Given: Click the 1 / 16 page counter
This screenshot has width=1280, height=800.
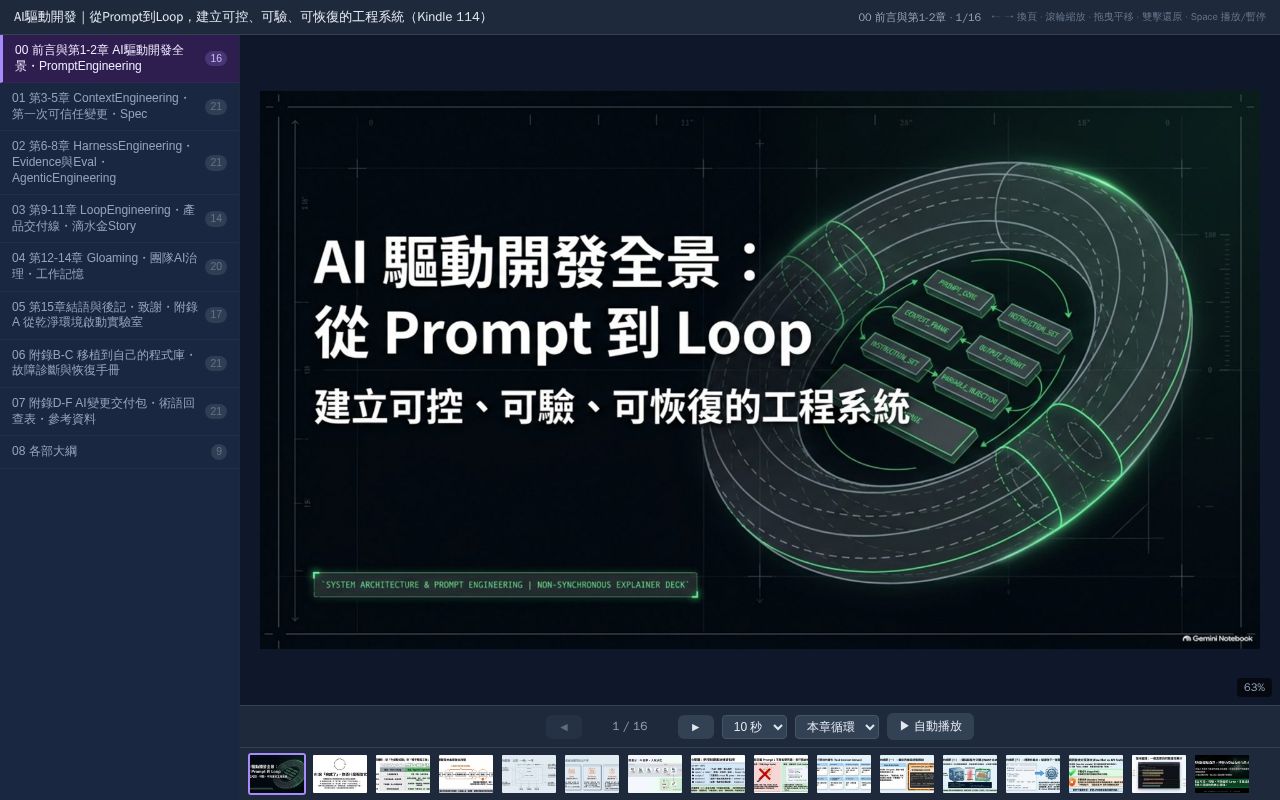Looking at the screenshot, I should click(x=630, y=727).
